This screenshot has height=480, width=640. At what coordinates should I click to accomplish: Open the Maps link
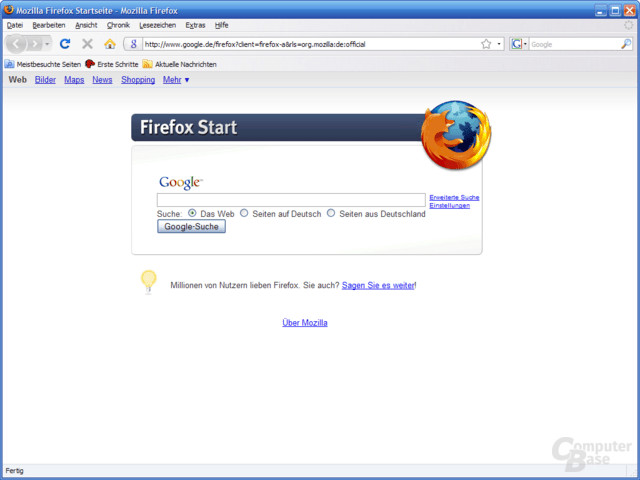click(x=74, y=80)
